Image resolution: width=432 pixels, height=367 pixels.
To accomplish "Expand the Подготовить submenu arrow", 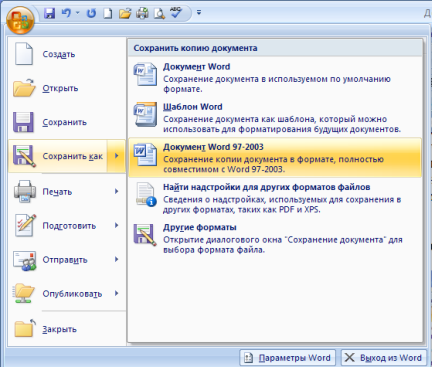I will 116,225.
